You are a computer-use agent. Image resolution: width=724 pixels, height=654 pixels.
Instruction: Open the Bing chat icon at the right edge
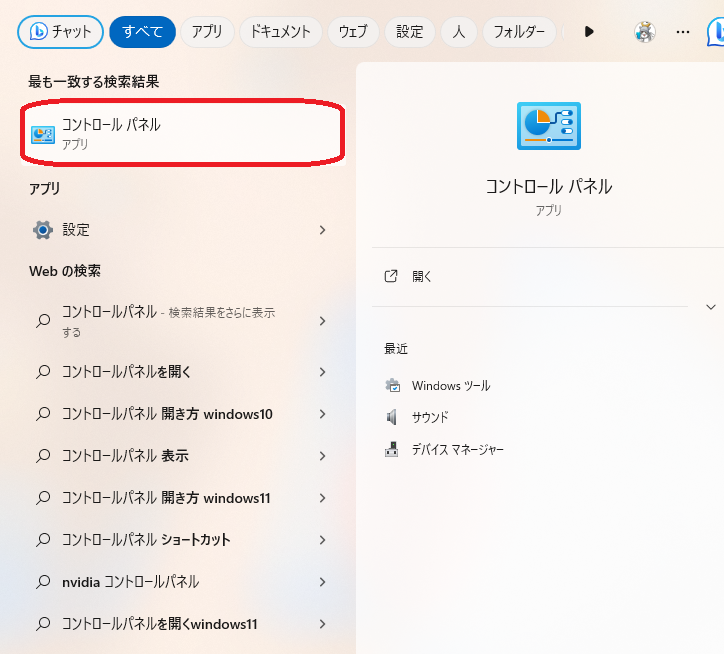pos(716,32)
